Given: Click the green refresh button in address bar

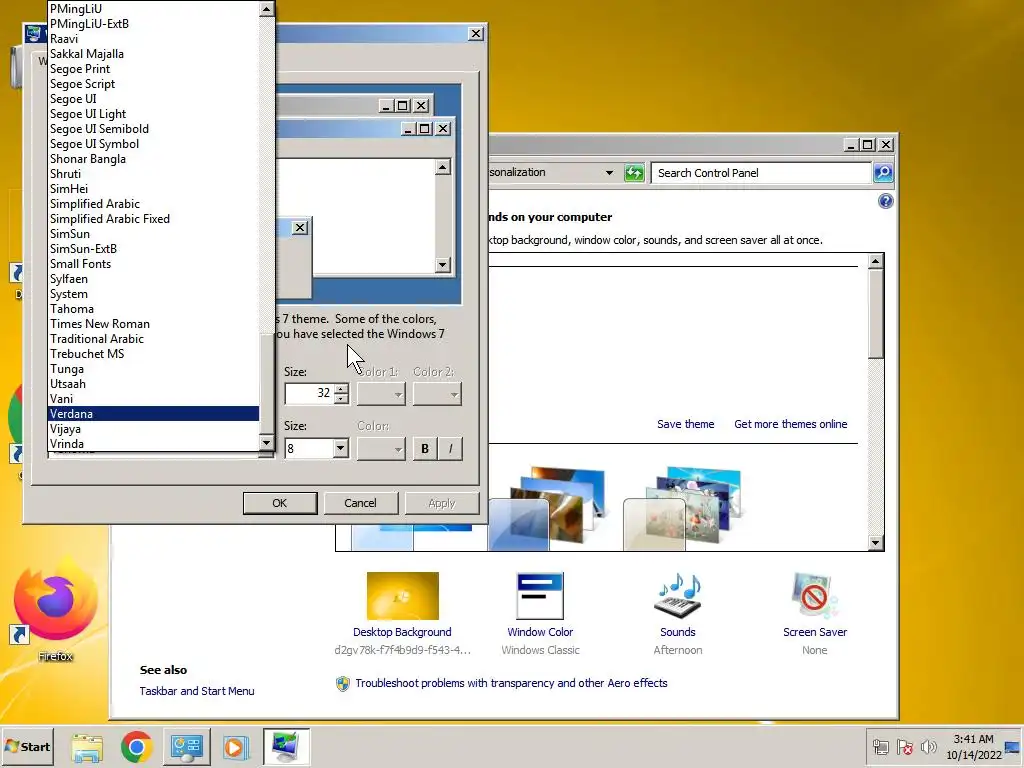Looking at the screenshot, I should 633,173.
